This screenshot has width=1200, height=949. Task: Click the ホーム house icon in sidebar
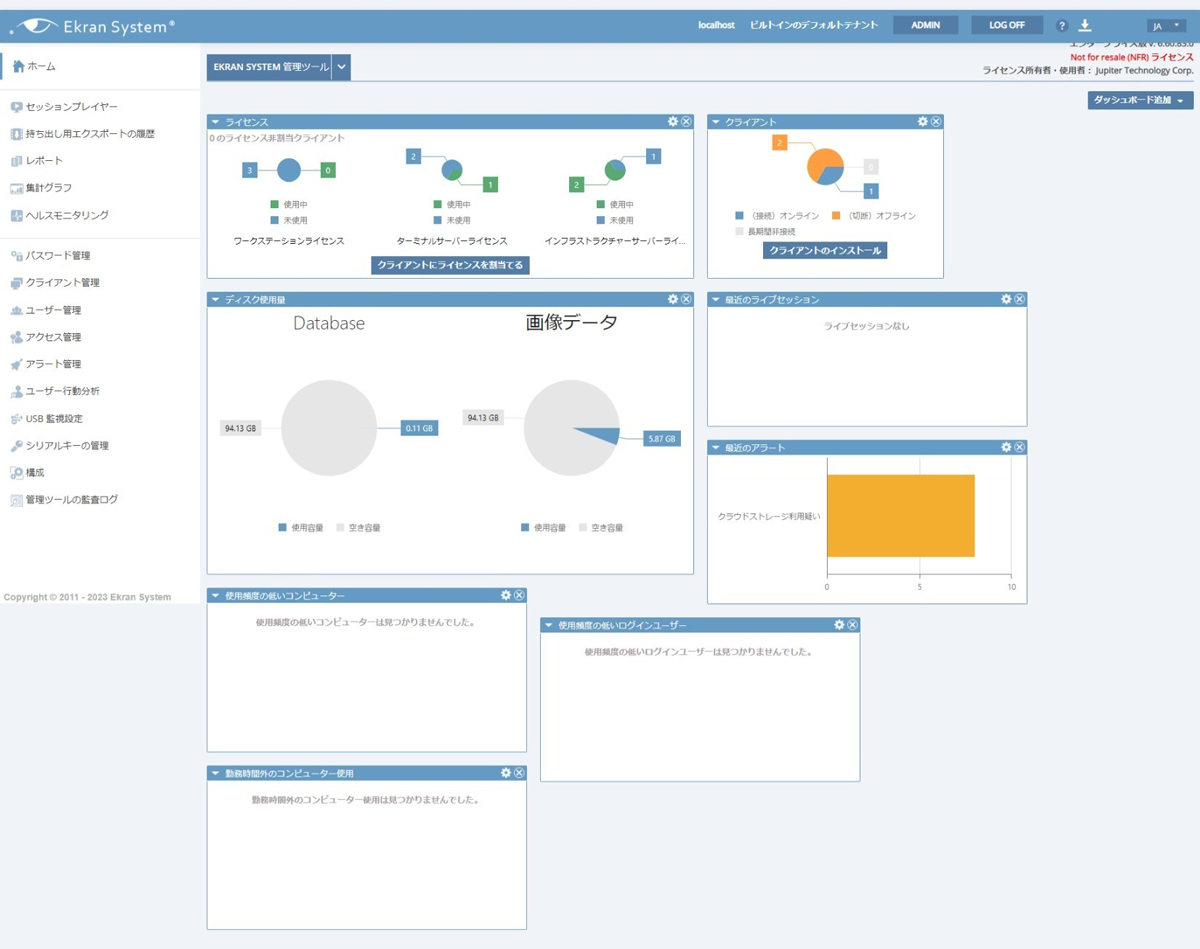18,66
